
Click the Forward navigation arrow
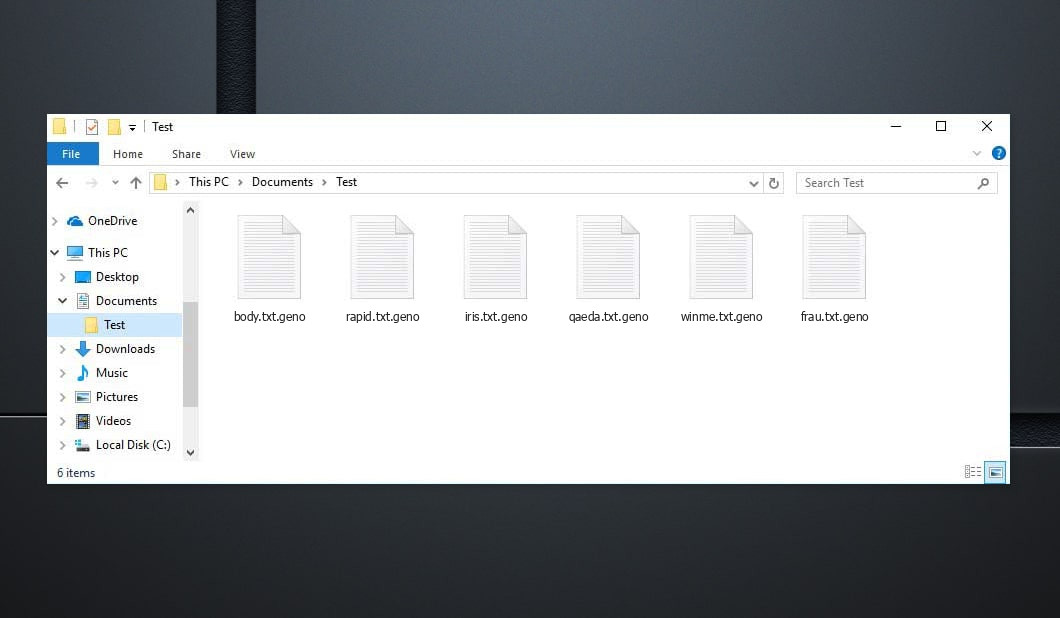click(x=91, y=183)
